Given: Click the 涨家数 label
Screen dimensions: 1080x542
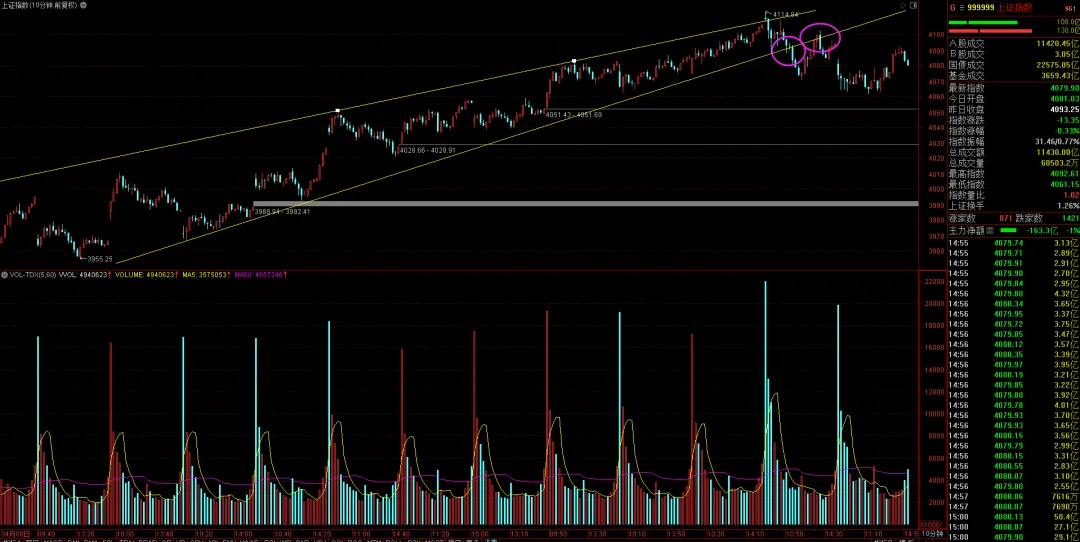Looking at the screenshot, I should (x=962, y=218).
